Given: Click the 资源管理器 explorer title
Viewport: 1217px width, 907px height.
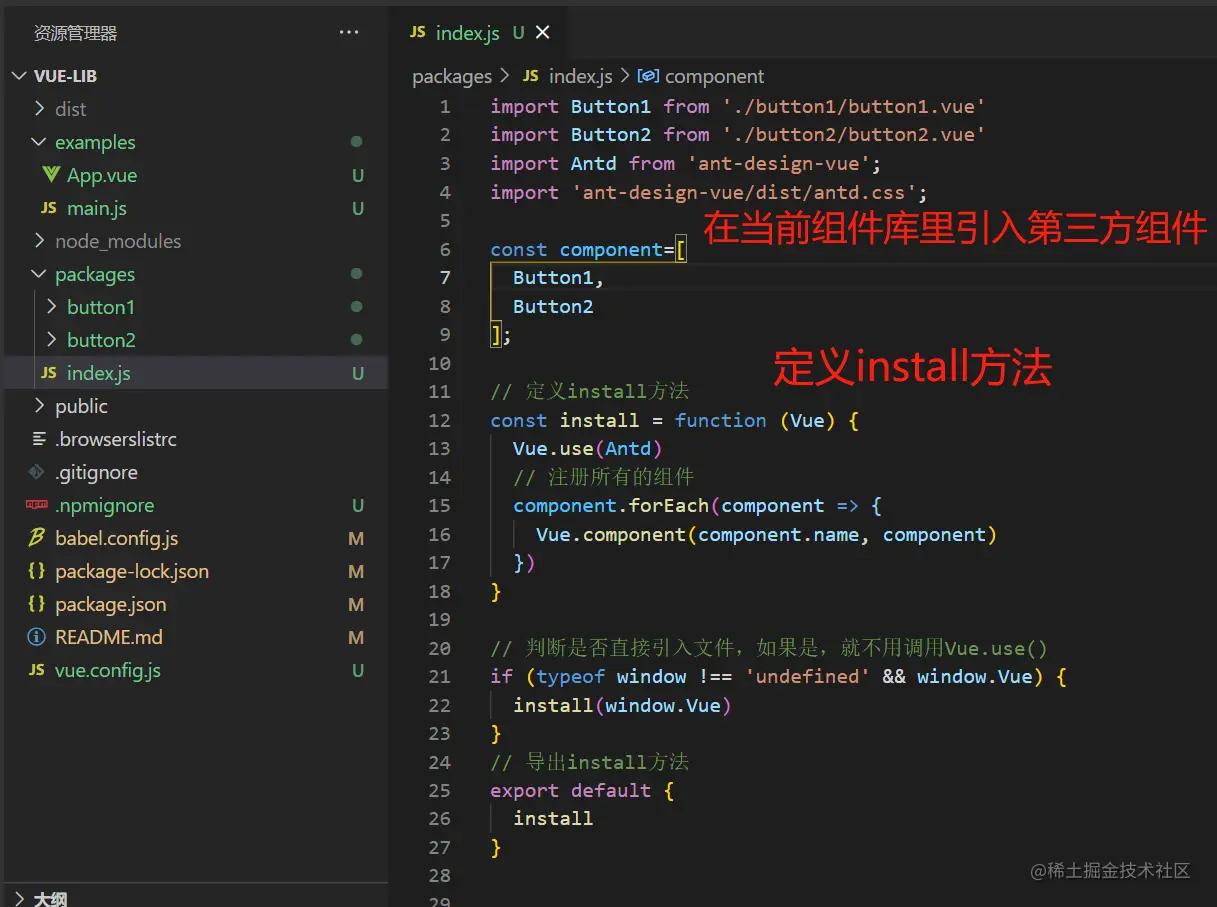Looking at the screenshot, I should pos(76,33).
